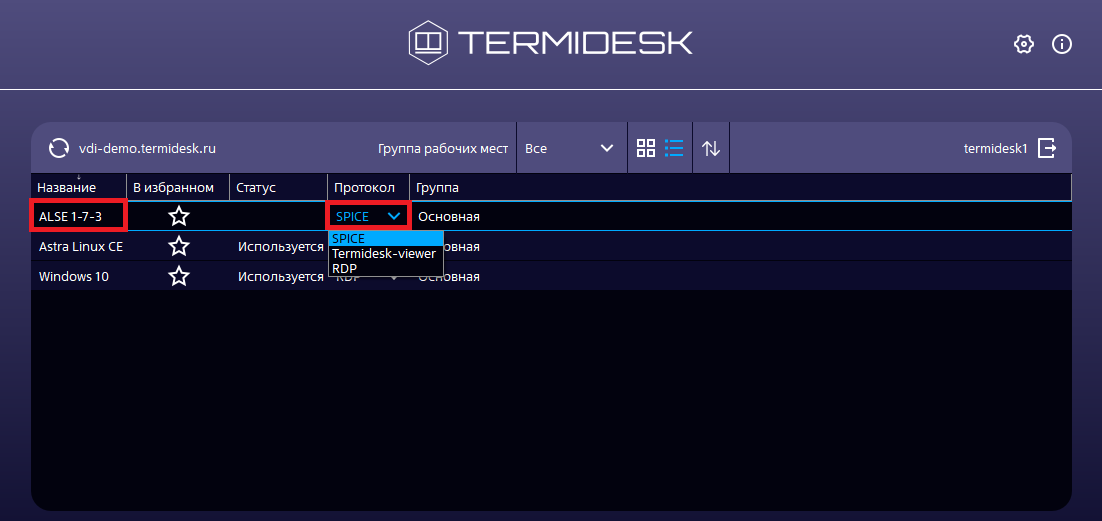Open the settings gear icon
Screen dimensions: 1102x521
(1023, 44)
